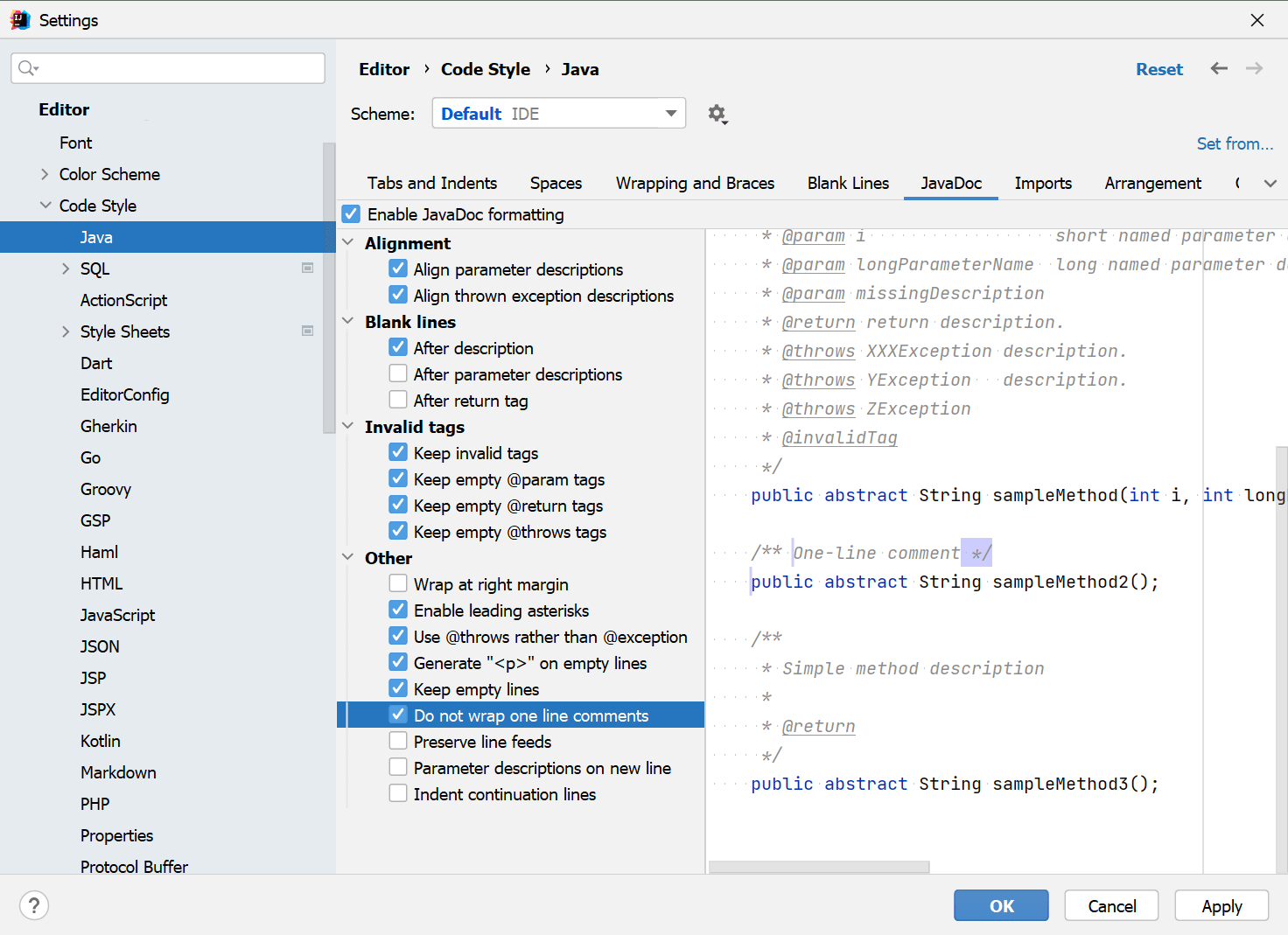Show hidden tabs with the chevron
The image size is (1288, 935).
[1270, 183]
